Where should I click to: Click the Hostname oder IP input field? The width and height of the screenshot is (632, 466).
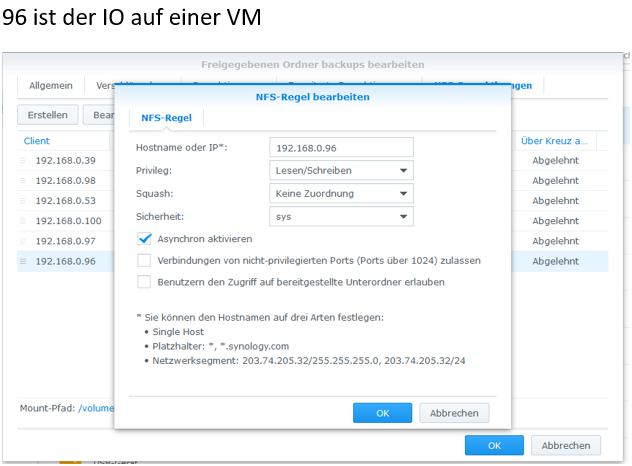pyautogui.click(x=341, y=148)
